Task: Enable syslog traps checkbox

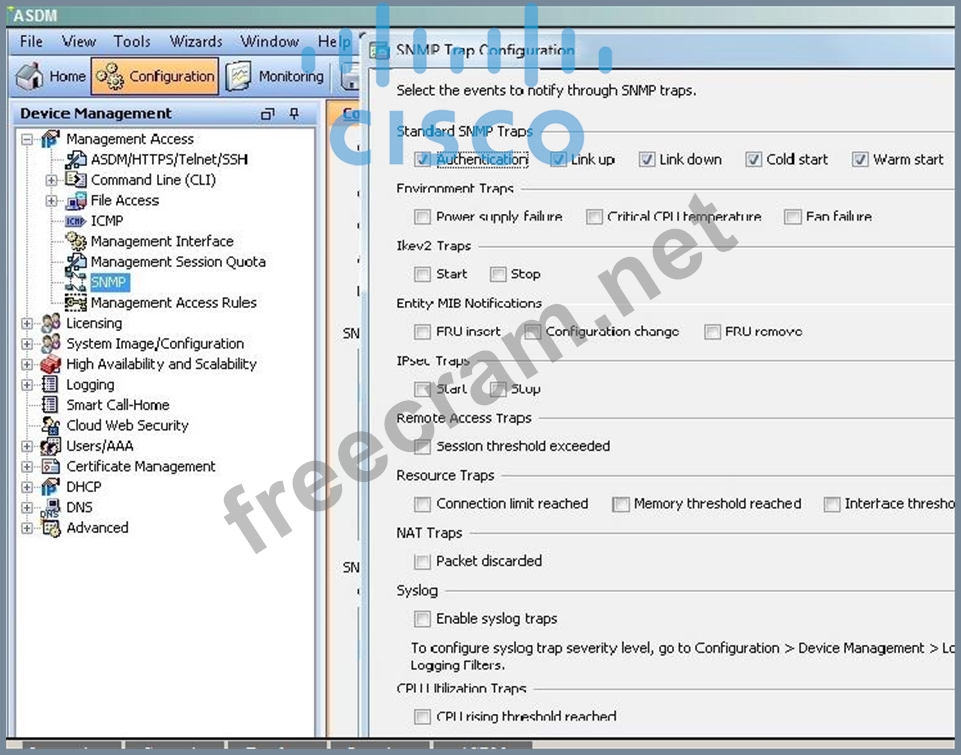Action: point(423,619)
